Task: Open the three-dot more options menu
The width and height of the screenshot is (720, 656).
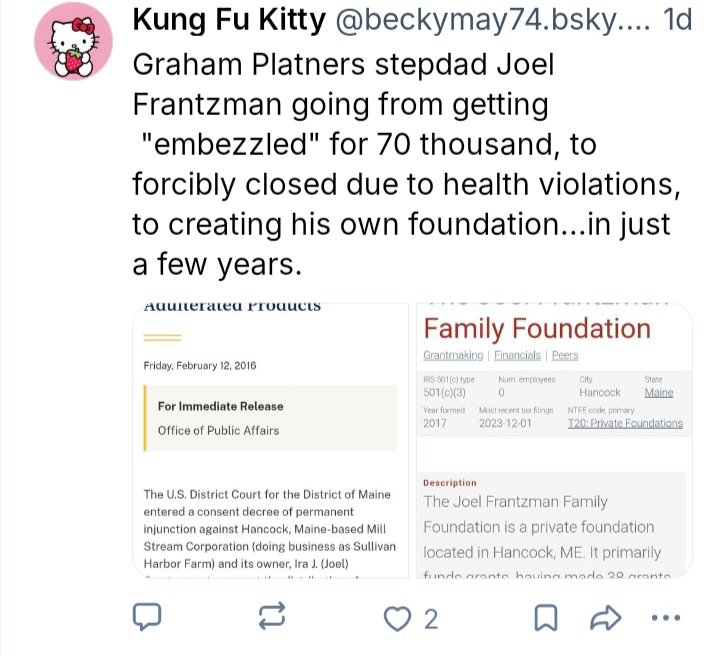Action: coord(666,618)
